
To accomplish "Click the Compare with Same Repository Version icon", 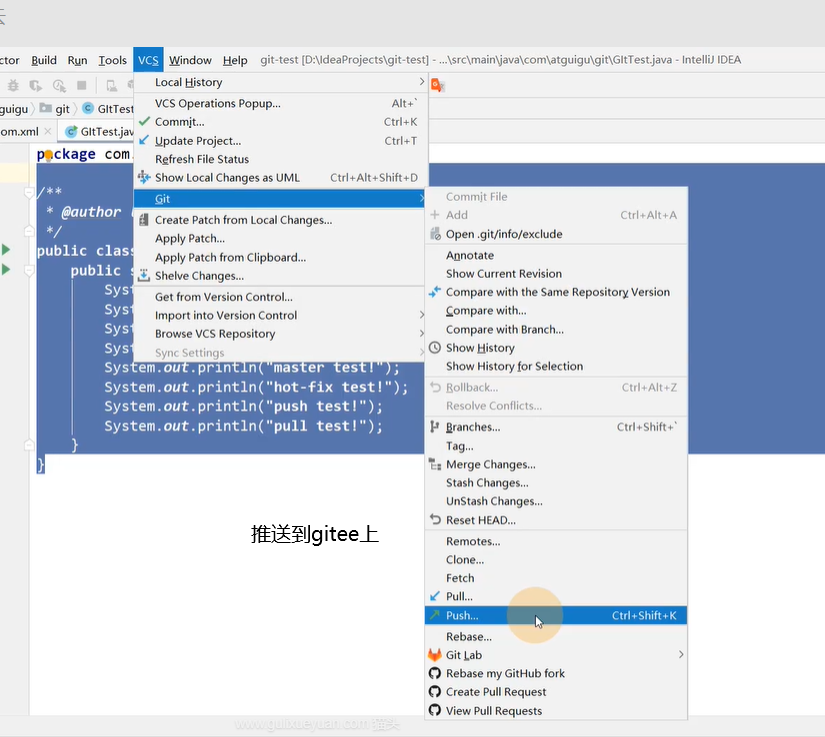I will pyautogui.click(x=435, y=291).
